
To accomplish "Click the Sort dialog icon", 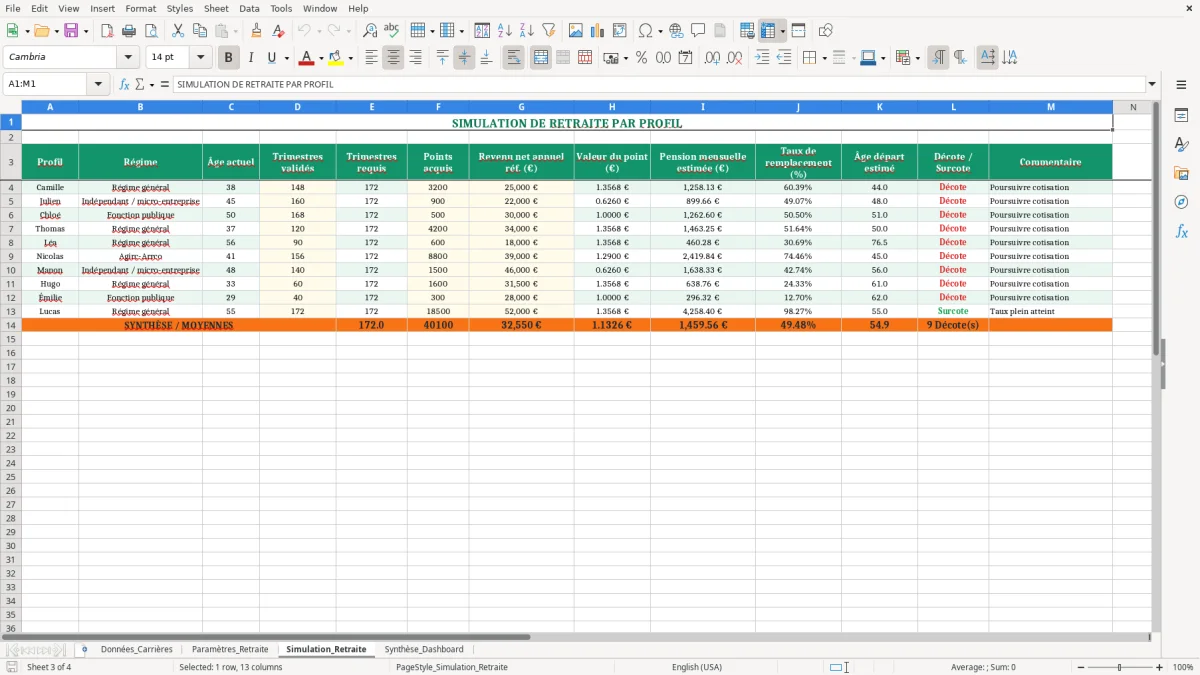I will (482, 31).
